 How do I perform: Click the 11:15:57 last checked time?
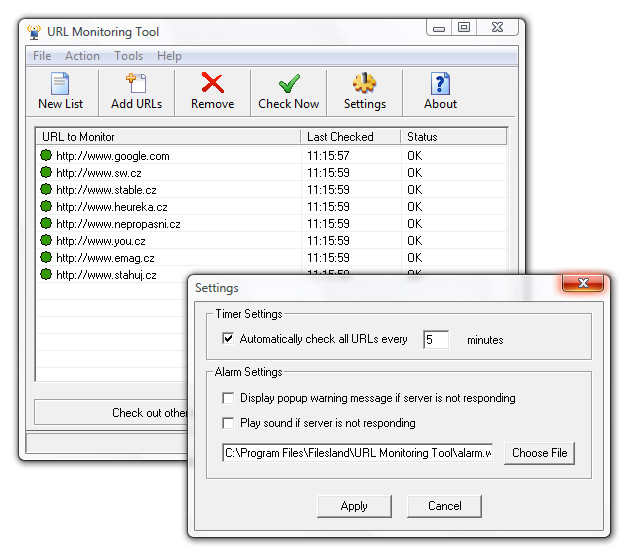(328, 155)
